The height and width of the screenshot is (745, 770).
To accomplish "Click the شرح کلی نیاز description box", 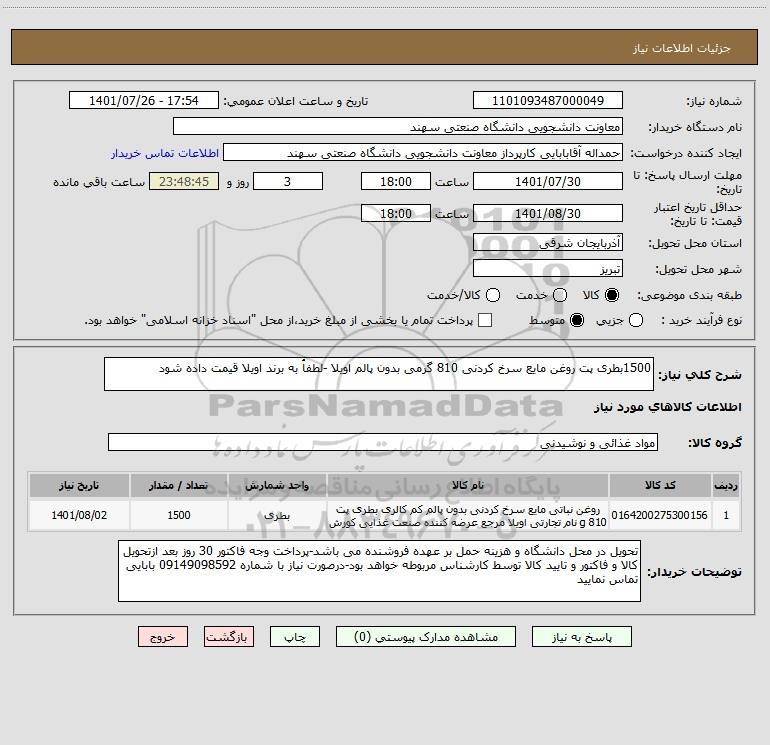I will click(379, 374).
